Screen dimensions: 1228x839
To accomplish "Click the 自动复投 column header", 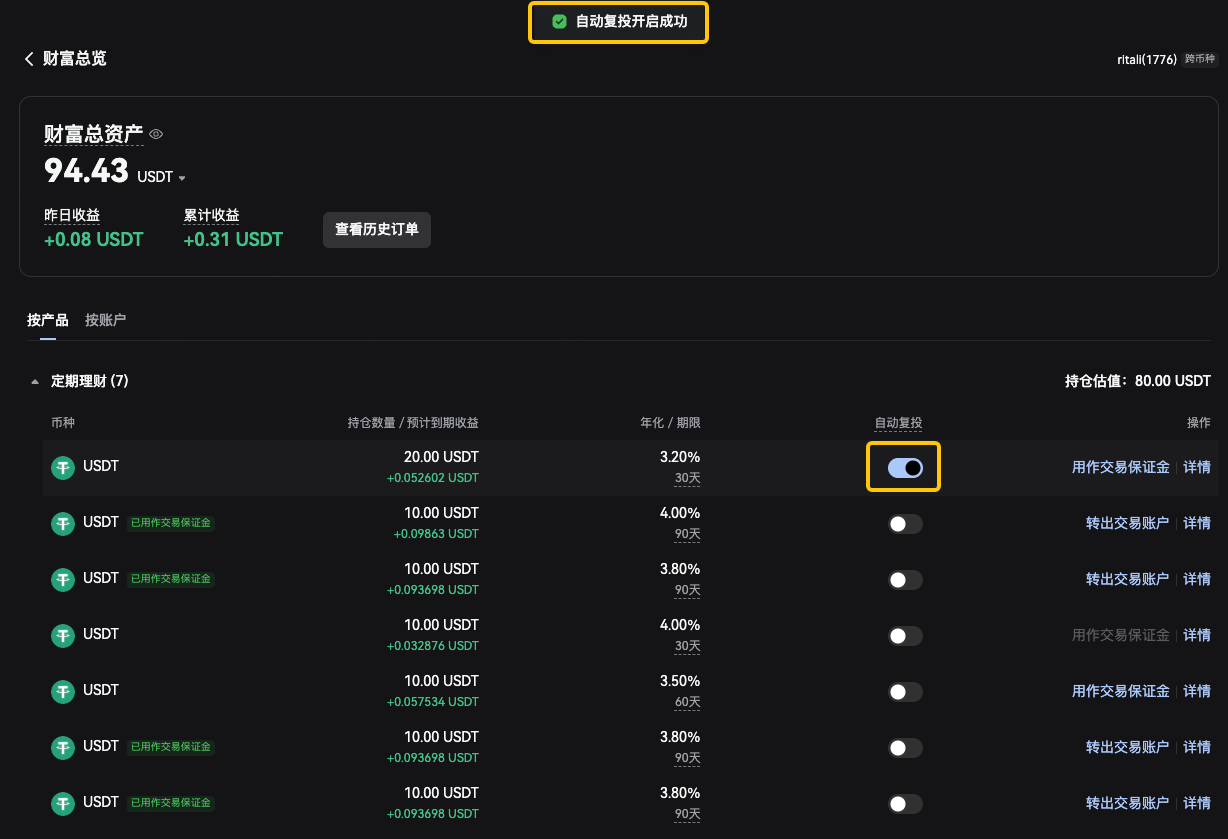I will (x=898, y=423).
